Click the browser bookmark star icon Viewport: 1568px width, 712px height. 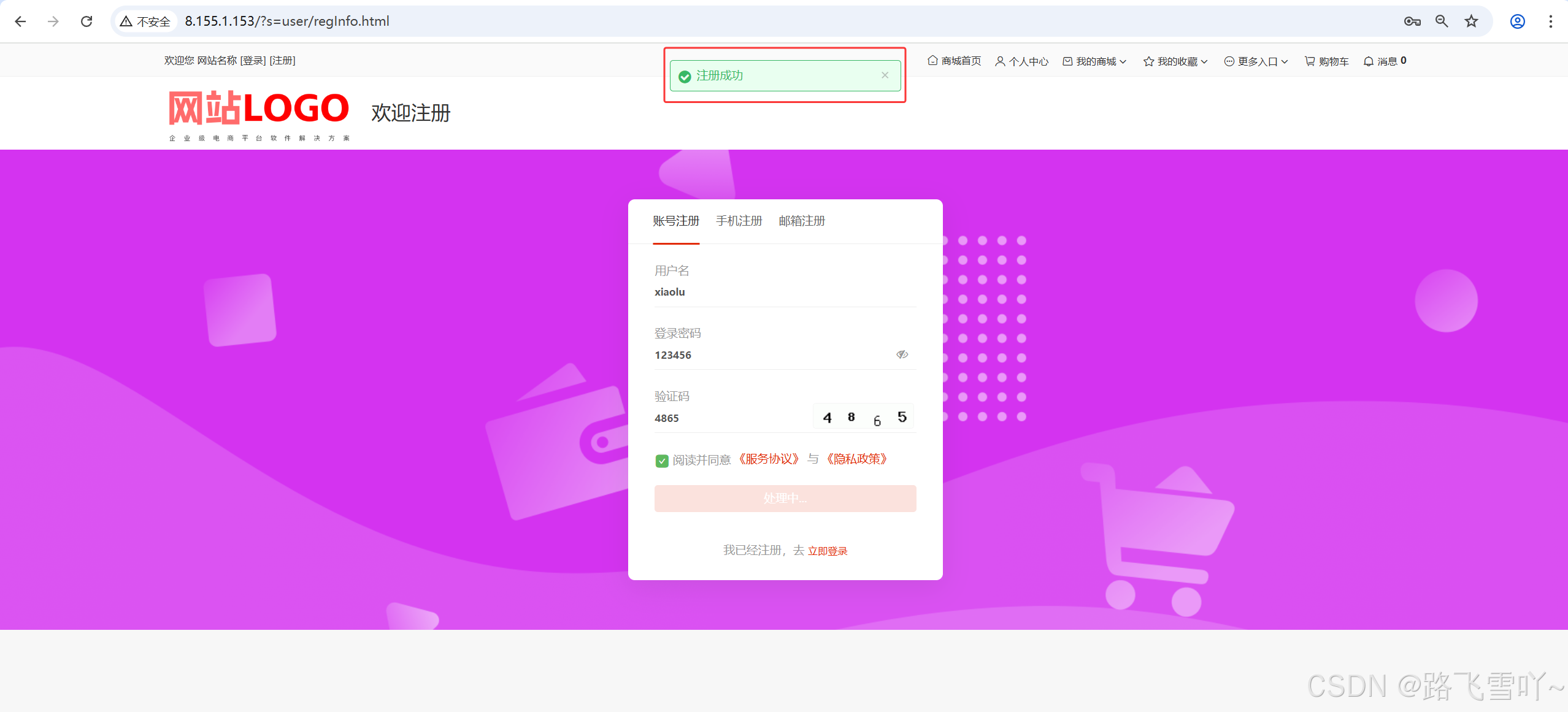point(1471,21)
